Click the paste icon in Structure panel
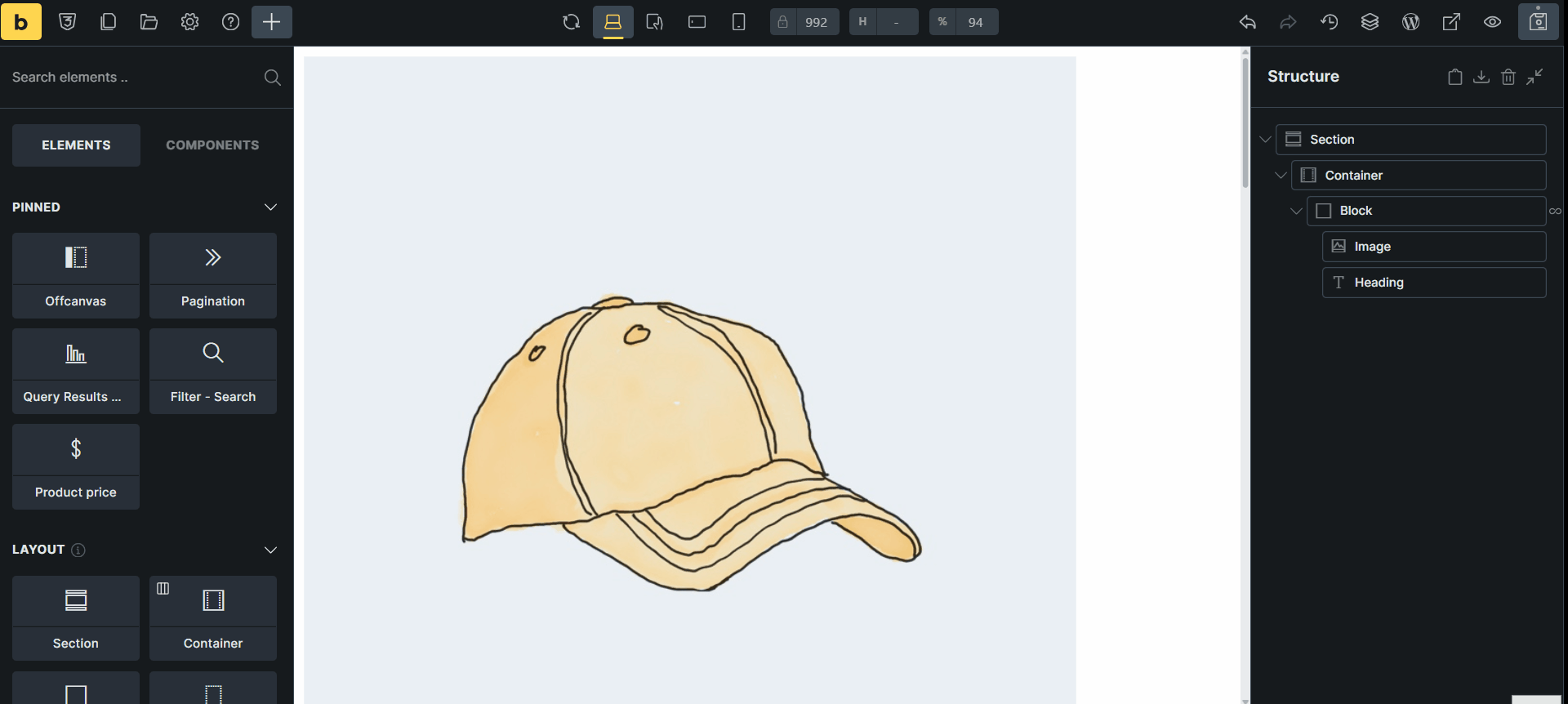 [1455, 77]
